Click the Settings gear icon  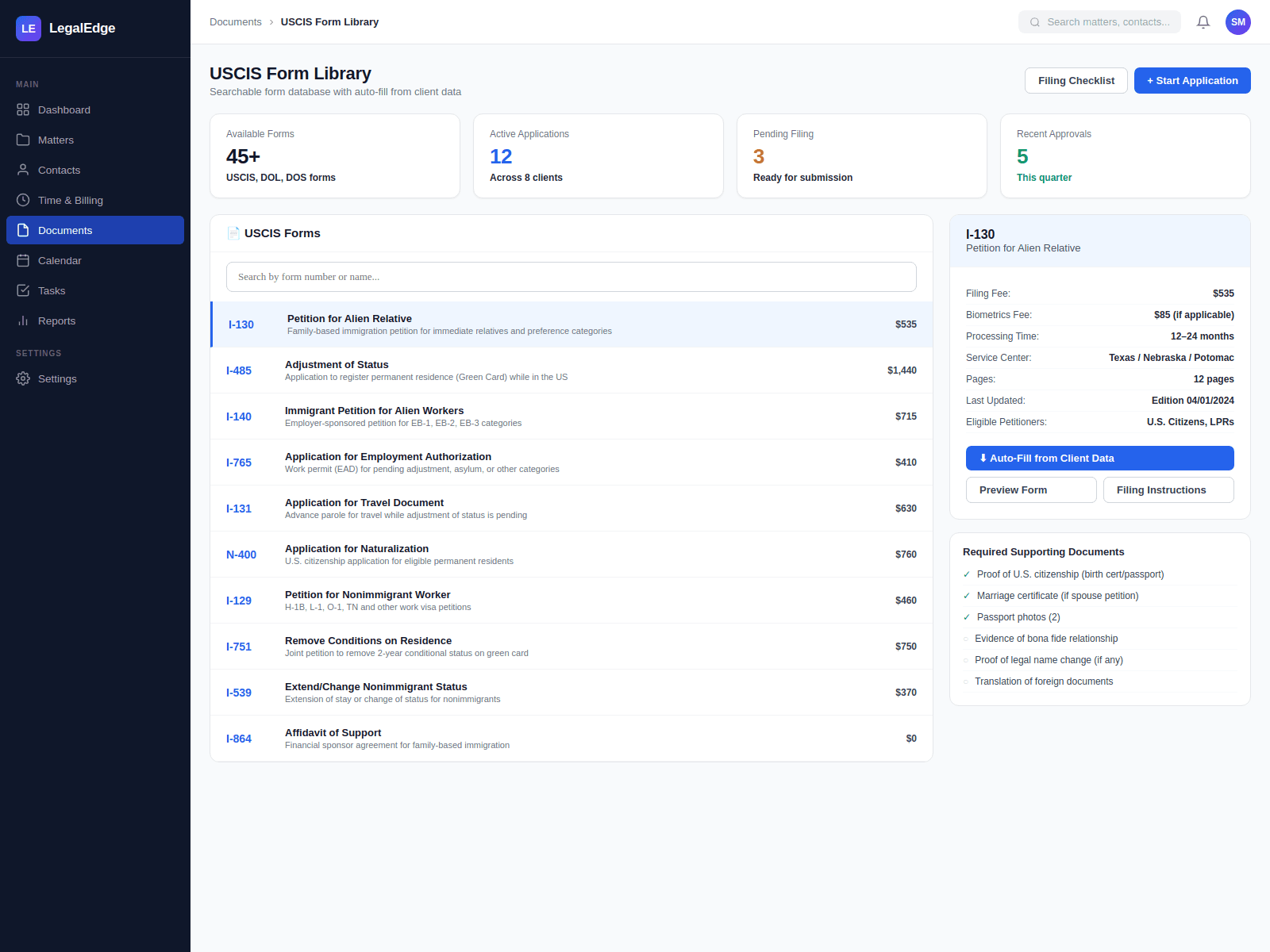coord(23,378)
